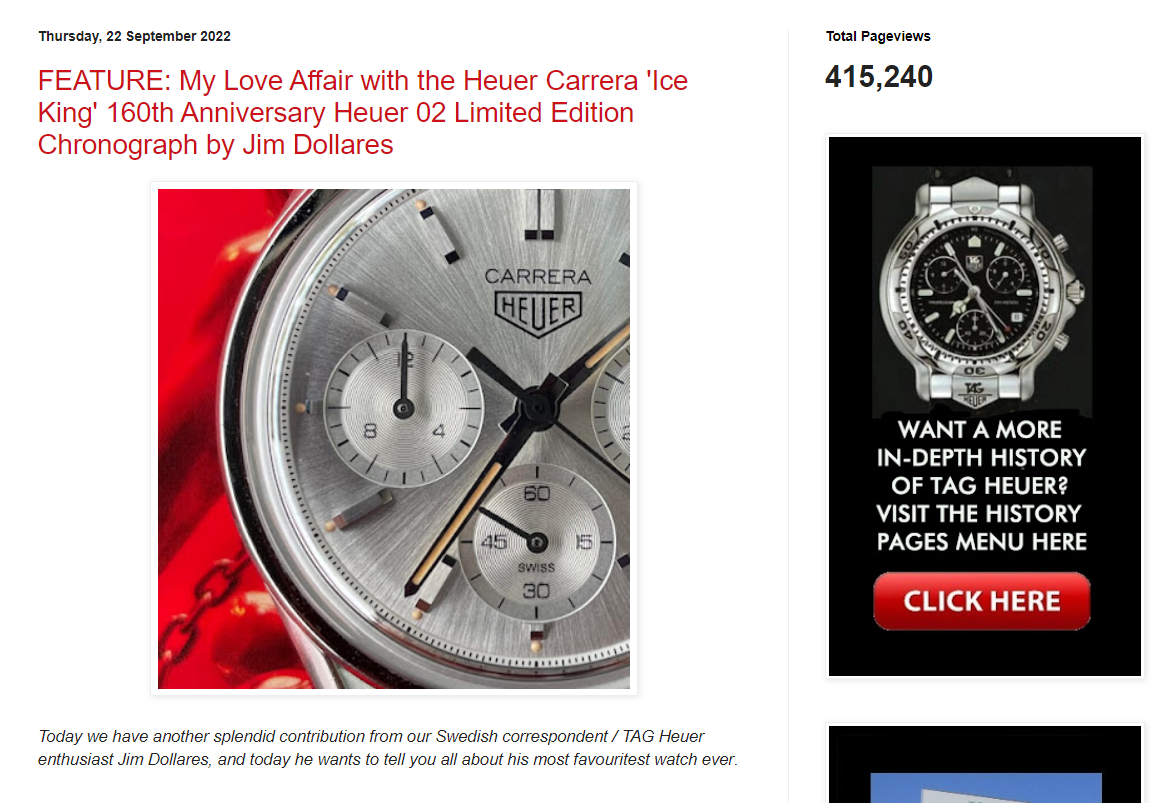Screen dimensions: 1151x803
Task: Click the seconds subdial marked 60 and 30
Action: point(537,542)
